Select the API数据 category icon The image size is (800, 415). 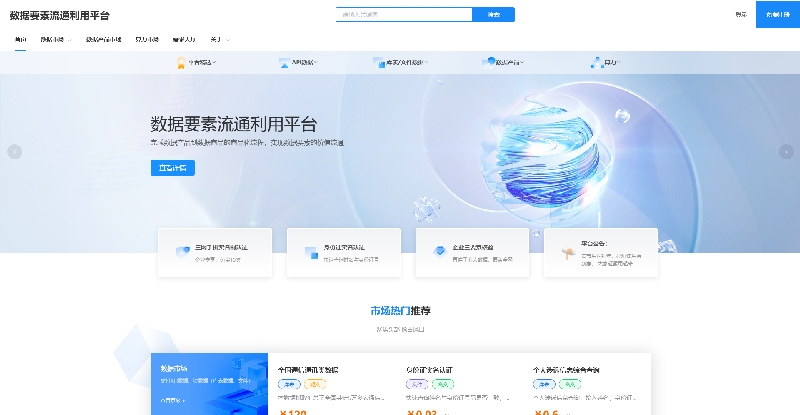(x=284, y=62)
